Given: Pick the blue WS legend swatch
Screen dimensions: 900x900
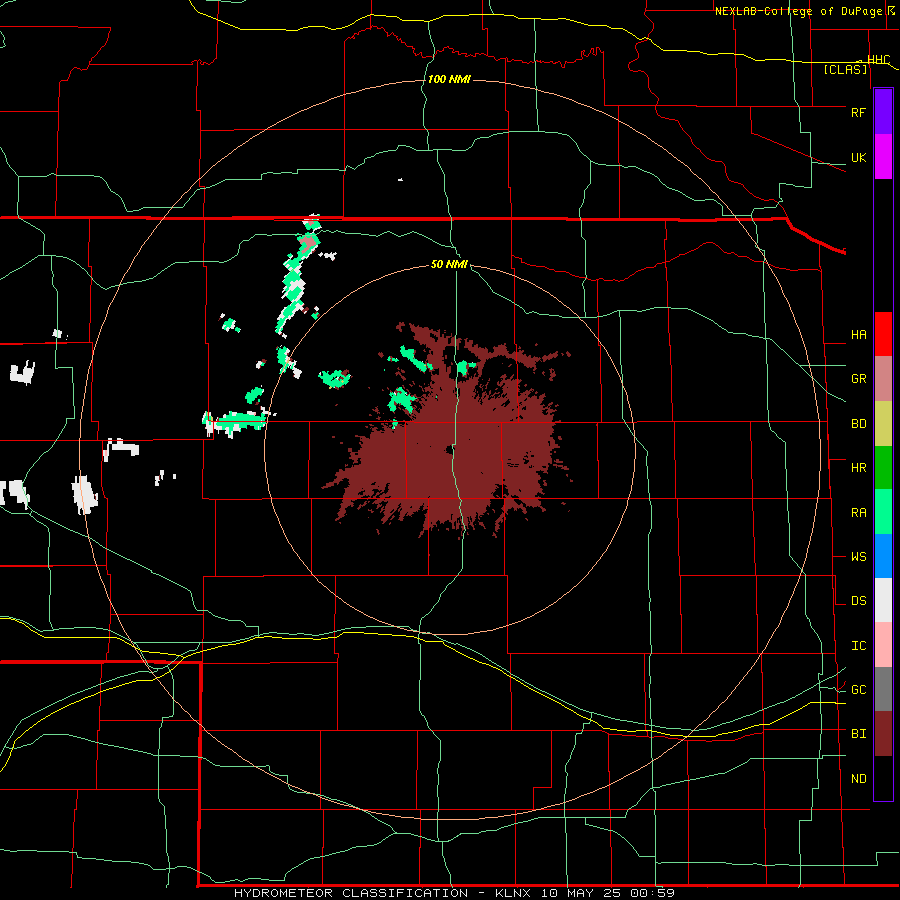Looking at the screenshot, I should click(883, 556).
